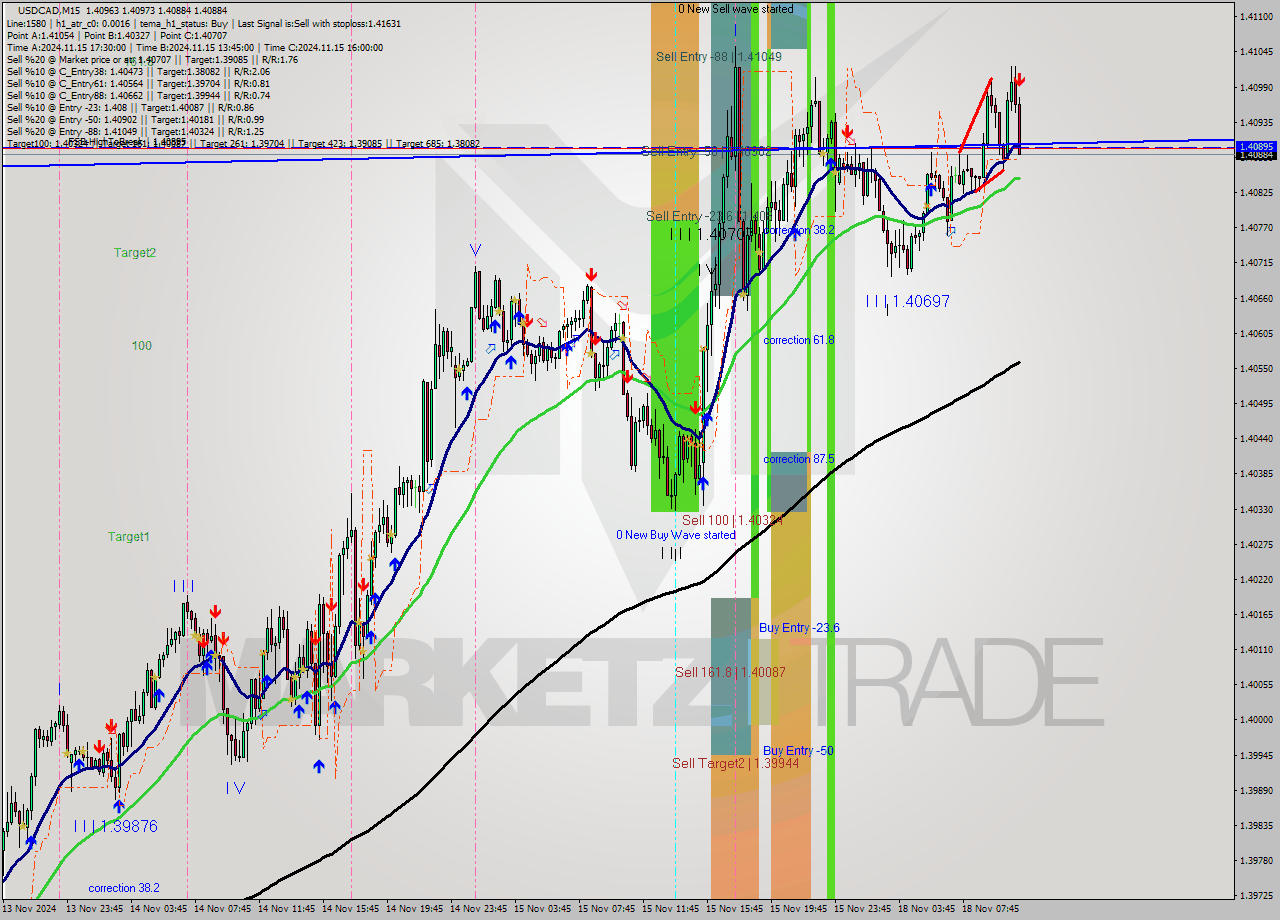Click the green 'Target2' label
Viewport: 1280px width, 920px height.
[x=134, y=253]
